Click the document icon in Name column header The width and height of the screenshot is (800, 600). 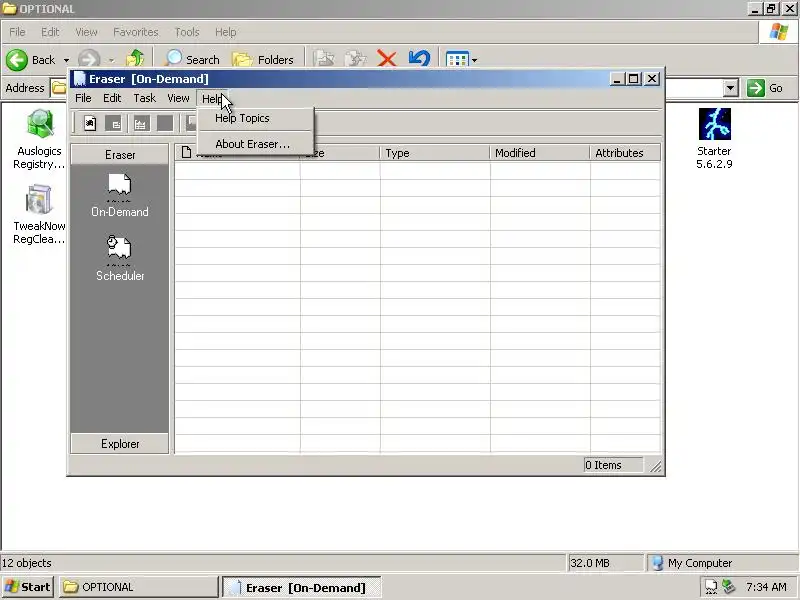(x=186, y=152)
